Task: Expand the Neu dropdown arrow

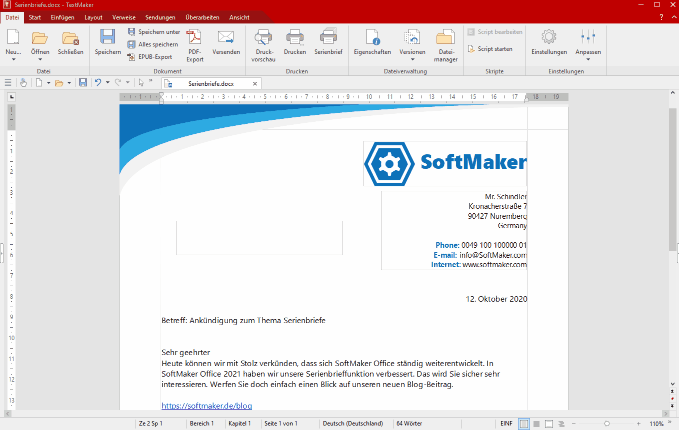Action: (x=13, y=59)
